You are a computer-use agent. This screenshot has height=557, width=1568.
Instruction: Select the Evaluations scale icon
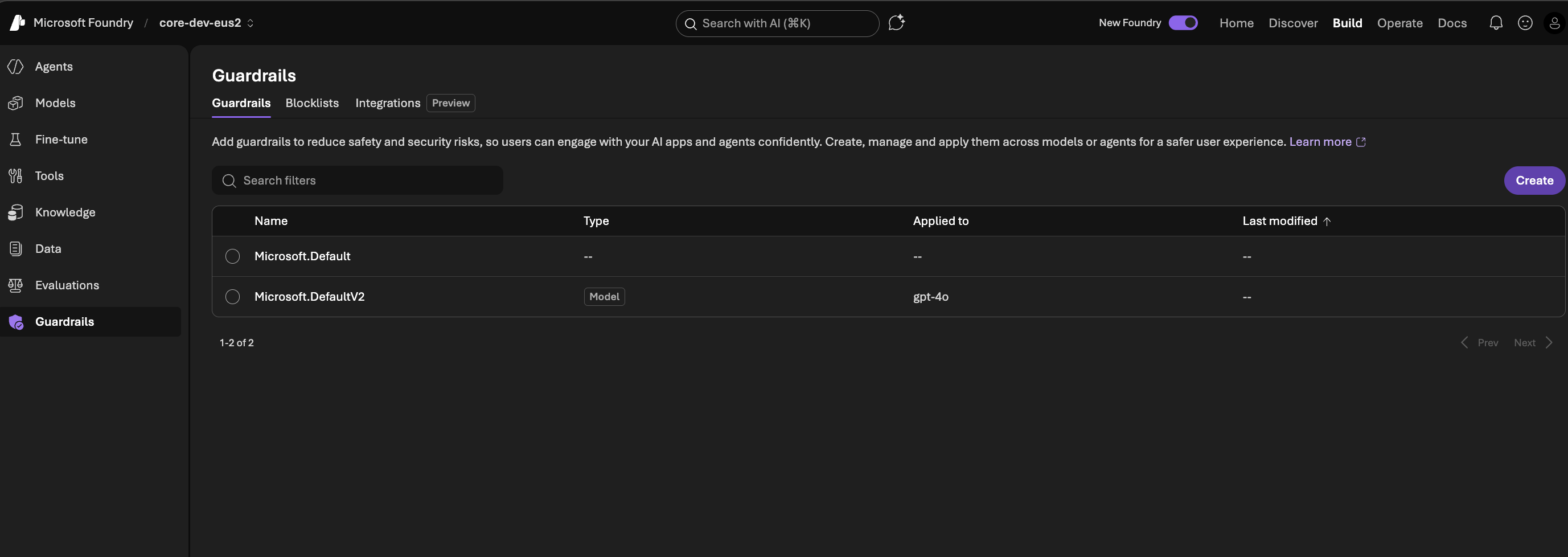click(16, 285)
